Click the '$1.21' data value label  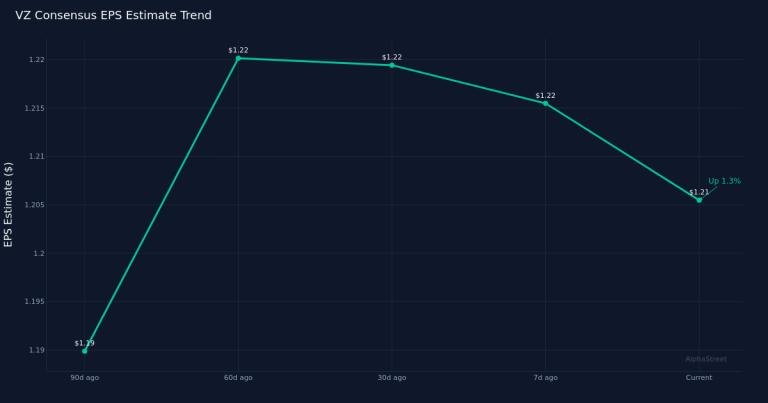point(699,192)
